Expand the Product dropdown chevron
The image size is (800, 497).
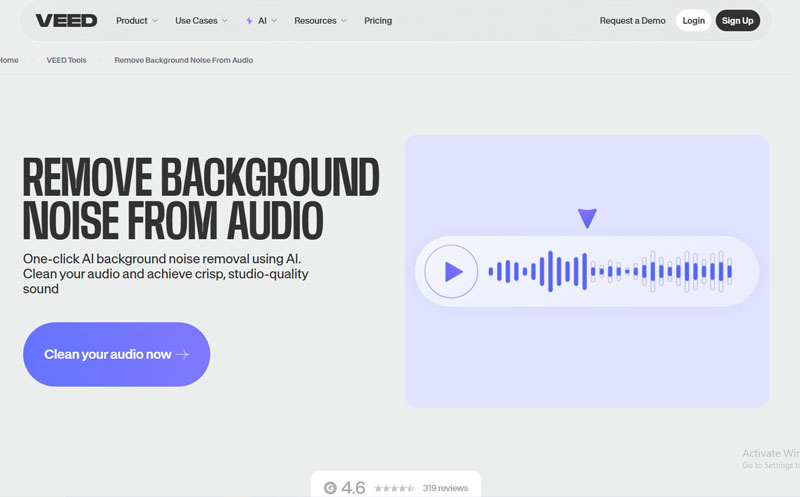pyautogui.click(x=155, y=21)
